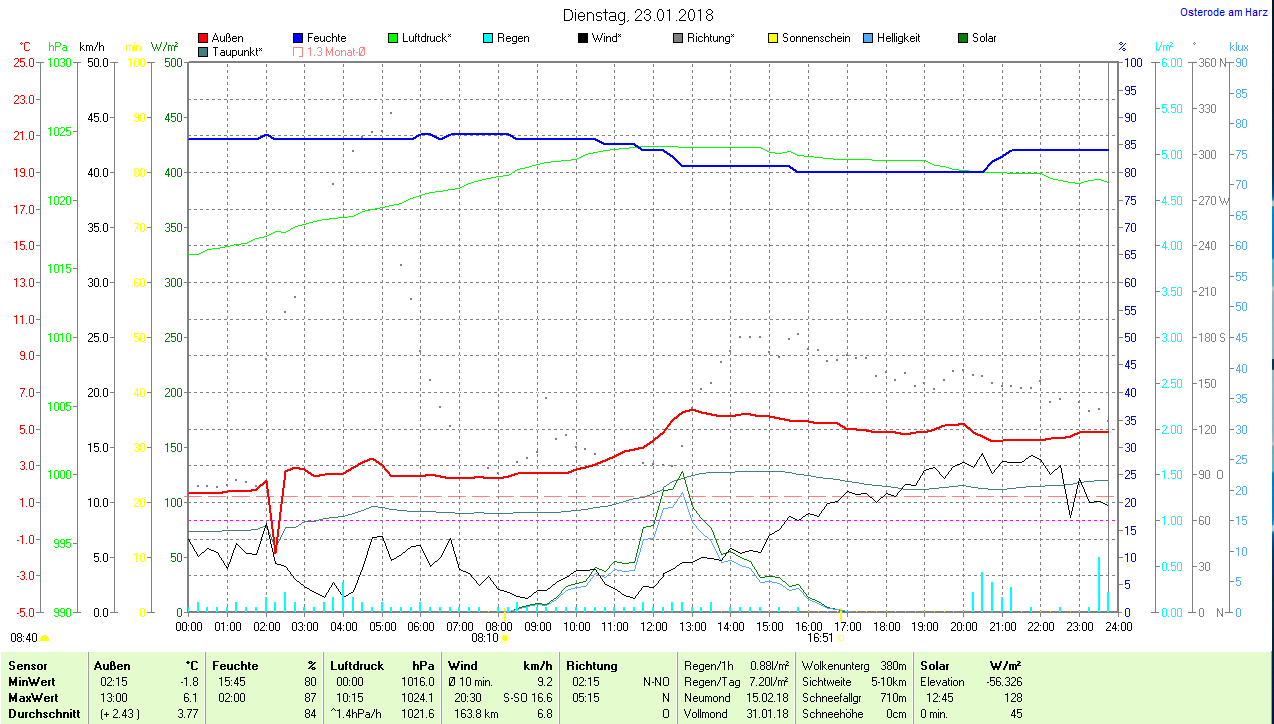Image resolution: width=1274 pixels, height=724 pixels.
Task: Click the half-sun icon beside 08:40
Action: tap(45, 637)
